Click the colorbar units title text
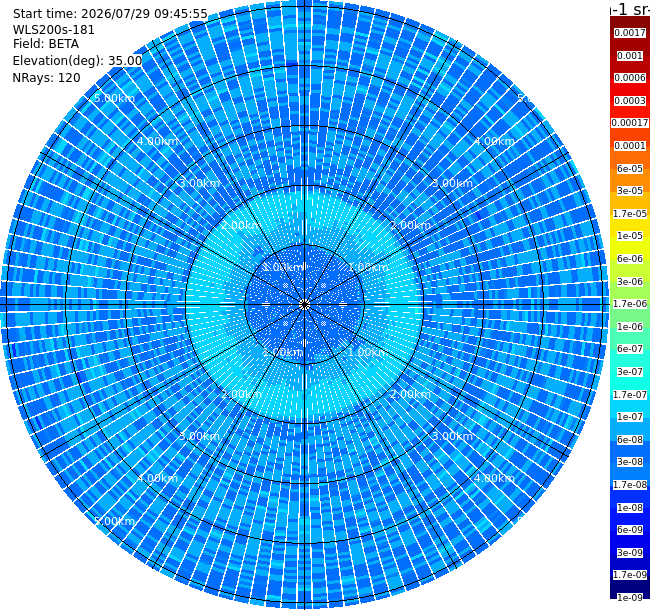The image size is (650, 610). pyautogui.click(x=630, y=9)
